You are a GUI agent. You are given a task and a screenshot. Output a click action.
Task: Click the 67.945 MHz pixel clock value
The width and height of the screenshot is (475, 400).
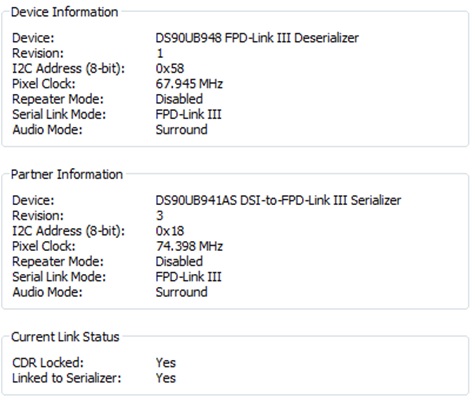pos(189,84)
